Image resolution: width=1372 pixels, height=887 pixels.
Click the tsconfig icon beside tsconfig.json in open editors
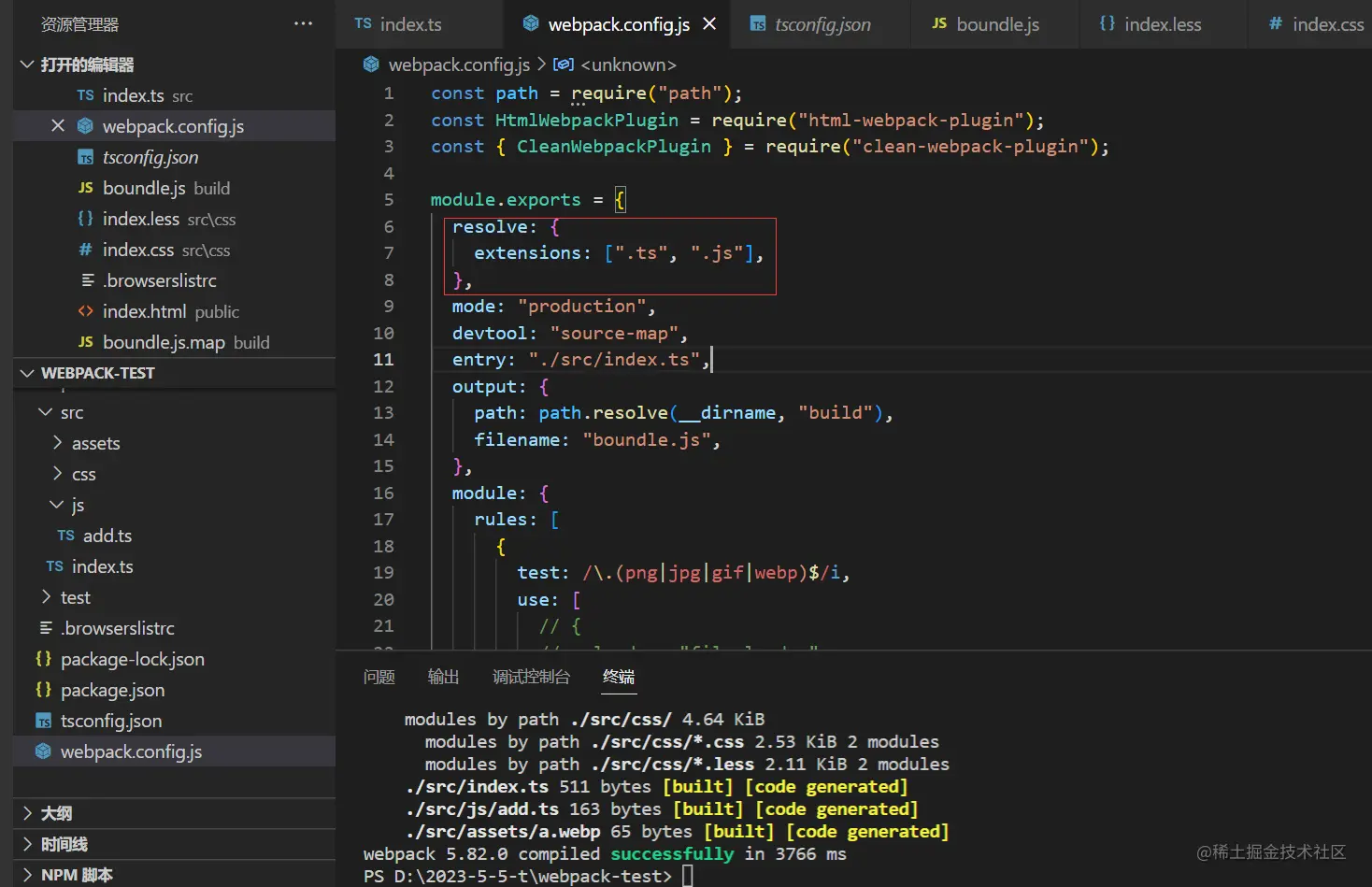coord(85,157)
